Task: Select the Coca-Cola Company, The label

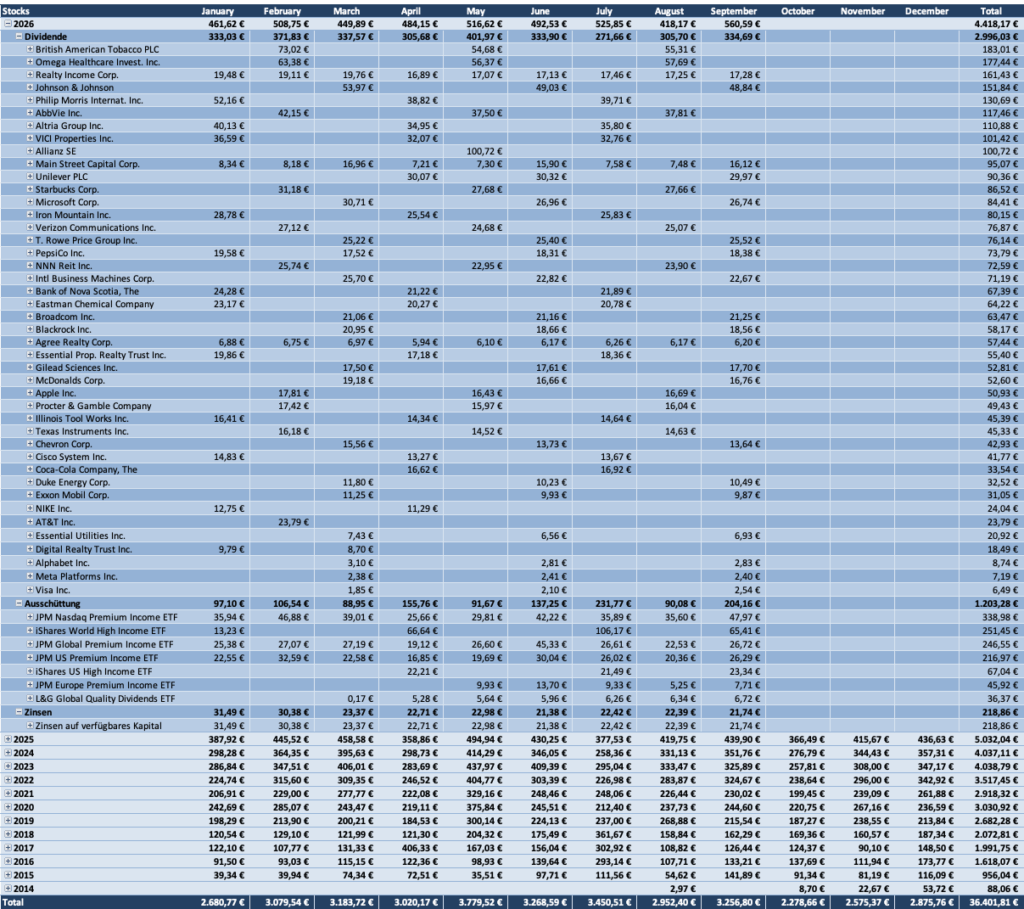Action: [86, 470]
